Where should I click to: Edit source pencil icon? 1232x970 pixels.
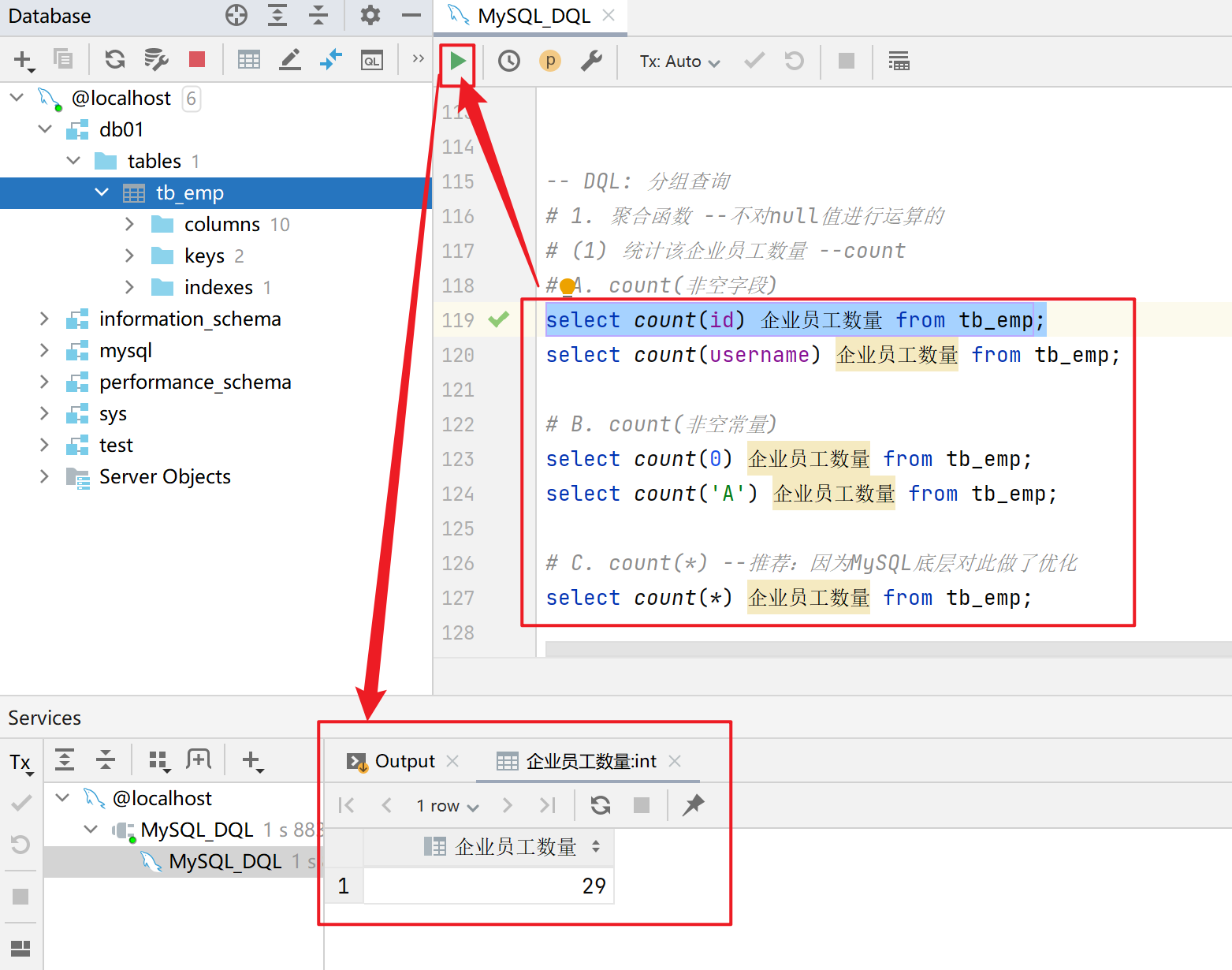[290, 59]
